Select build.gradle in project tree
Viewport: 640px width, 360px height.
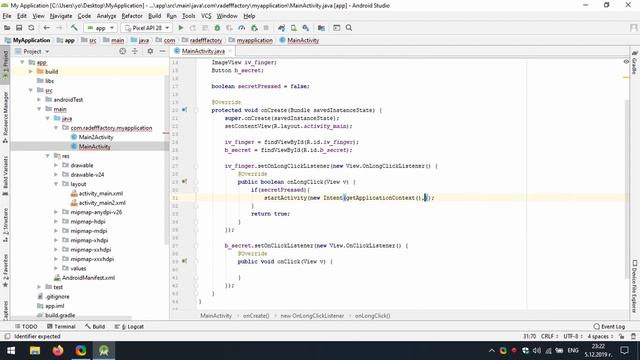(x=60, y=315)
